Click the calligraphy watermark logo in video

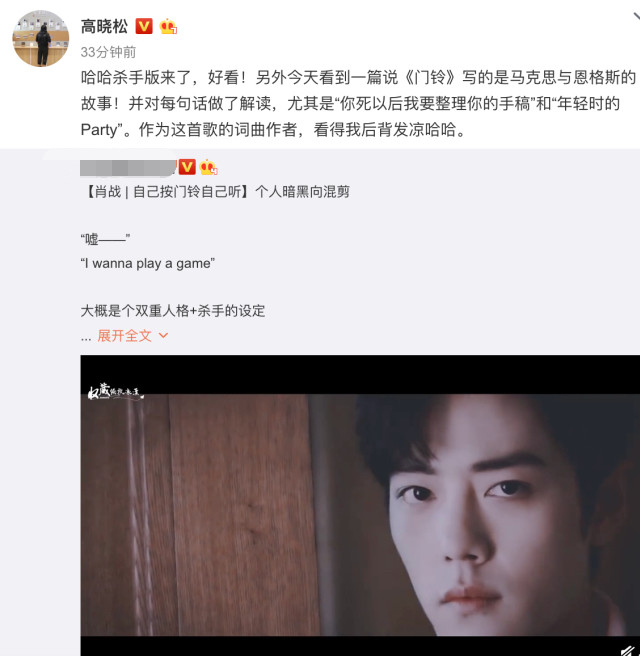[x=116, y=392]
